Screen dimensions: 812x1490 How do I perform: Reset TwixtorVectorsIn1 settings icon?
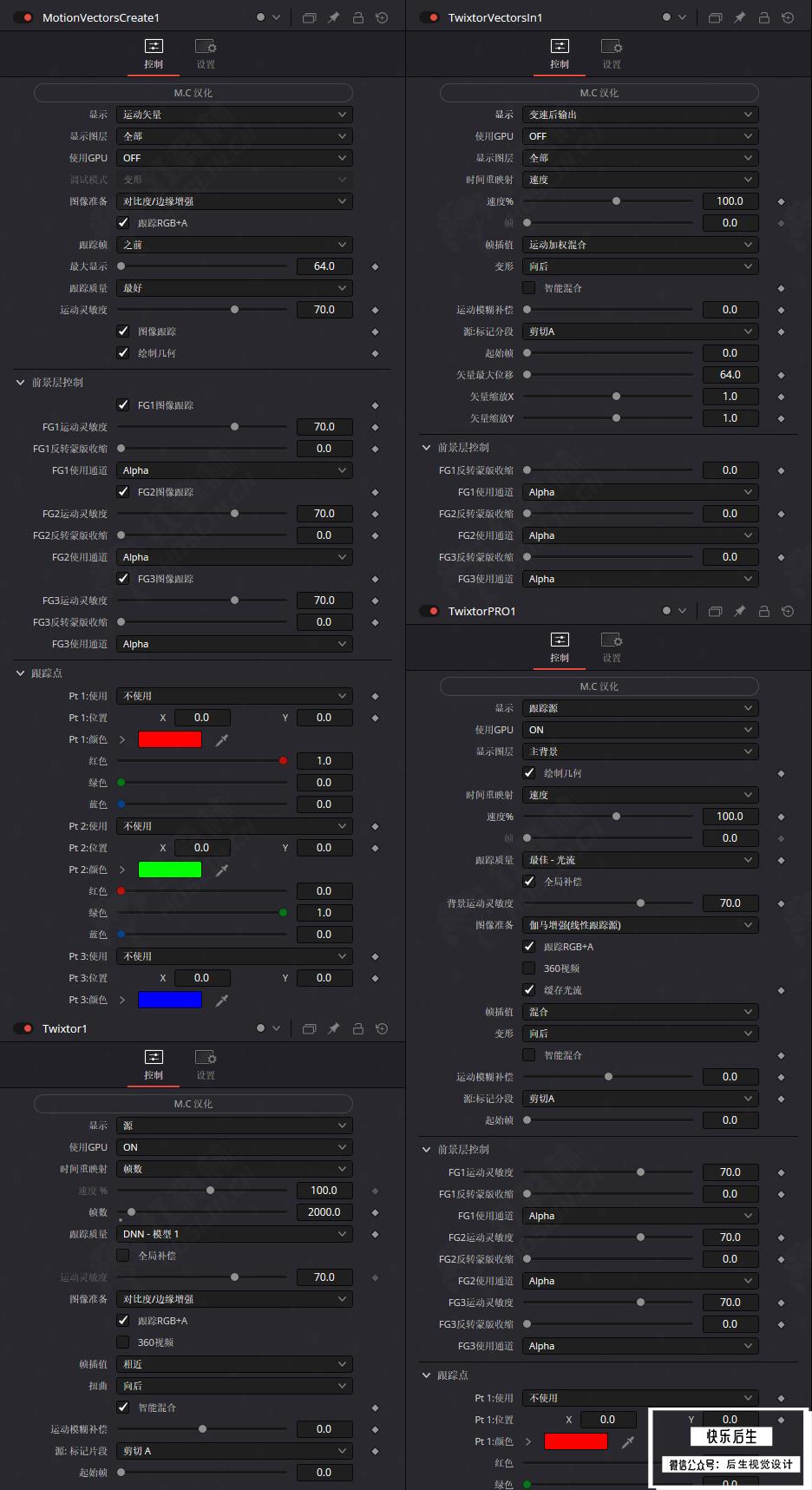pyautogui.click(x=788, y=17)
